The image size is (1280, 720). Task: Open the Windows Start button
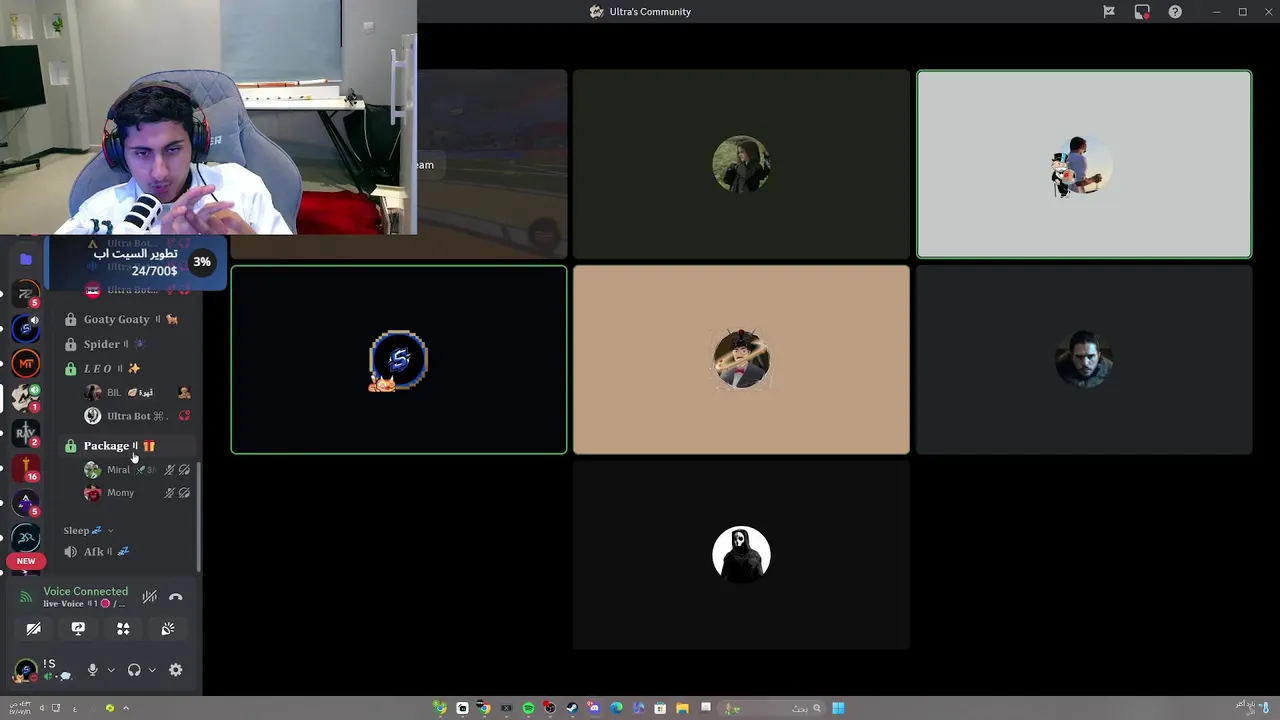coord(838,708)
